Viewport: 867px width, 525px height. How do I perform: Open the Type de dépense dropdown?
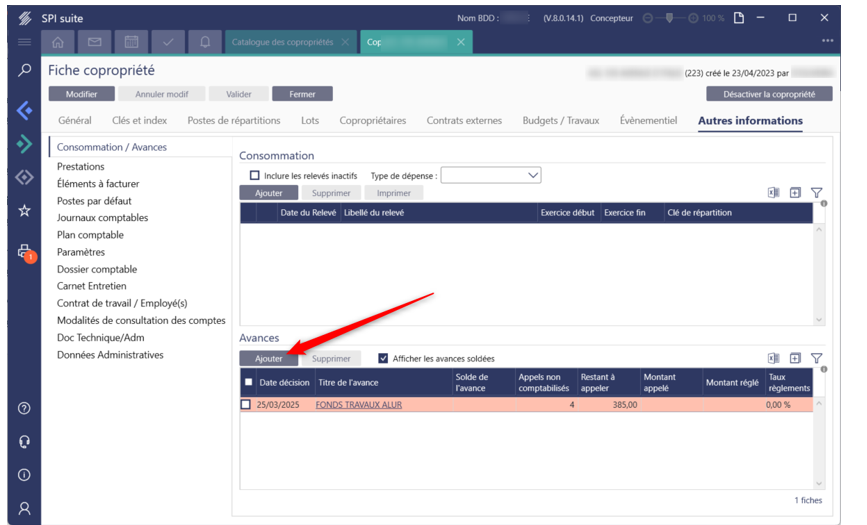[490, 175]
